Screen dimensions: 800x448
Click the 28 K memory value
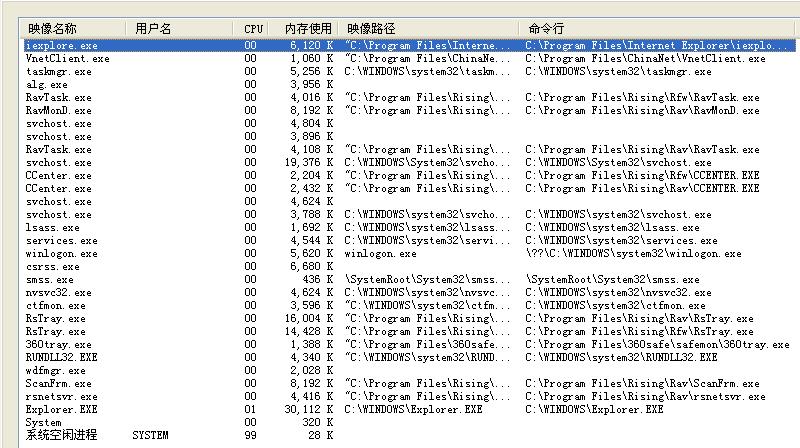coord(321,436)
